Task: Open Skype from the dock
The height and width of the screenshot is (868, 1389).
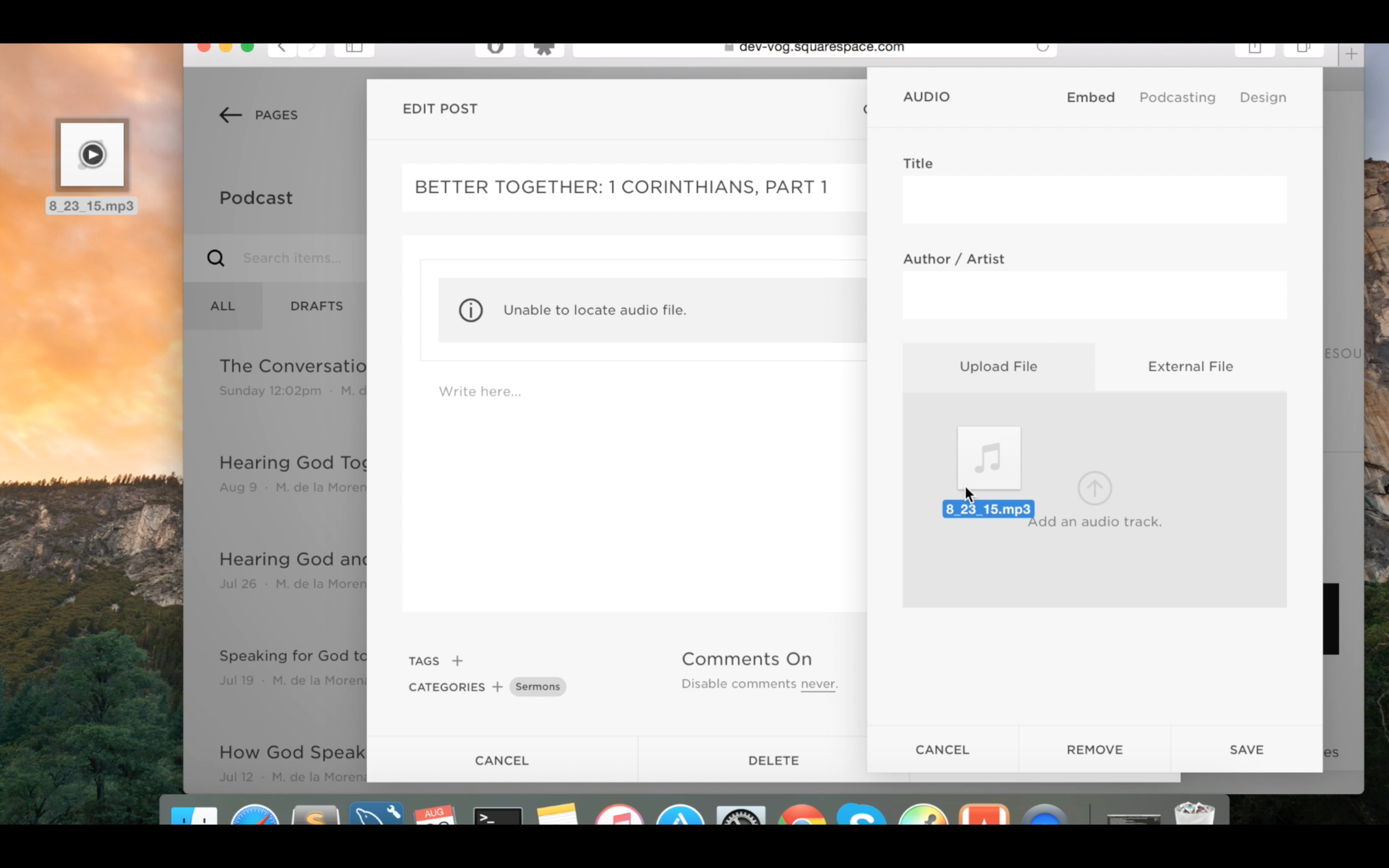Action: pos(861,815)
